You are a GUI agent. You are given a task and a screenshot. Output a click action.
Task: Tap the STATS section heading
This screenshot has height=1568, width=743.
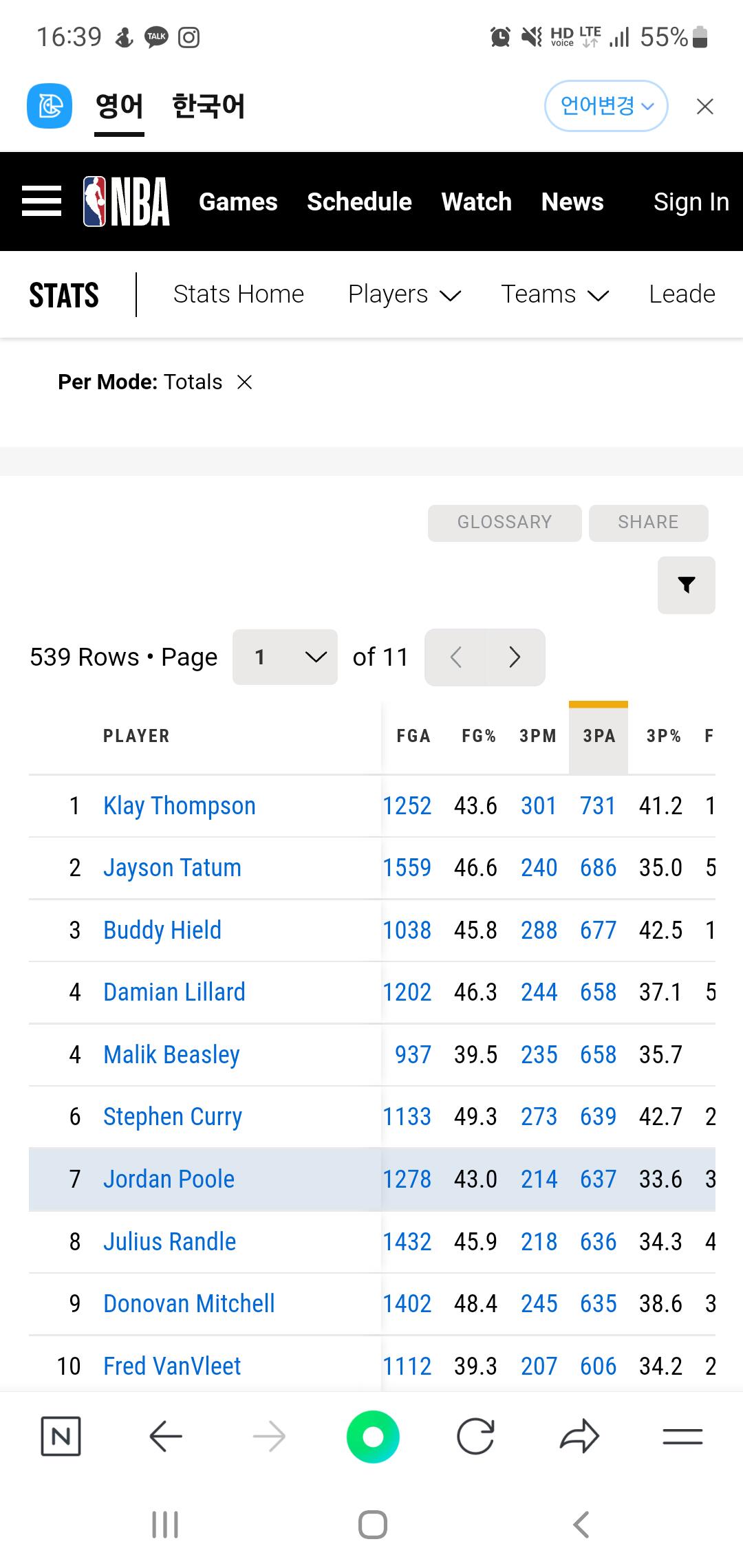(64, 295)
